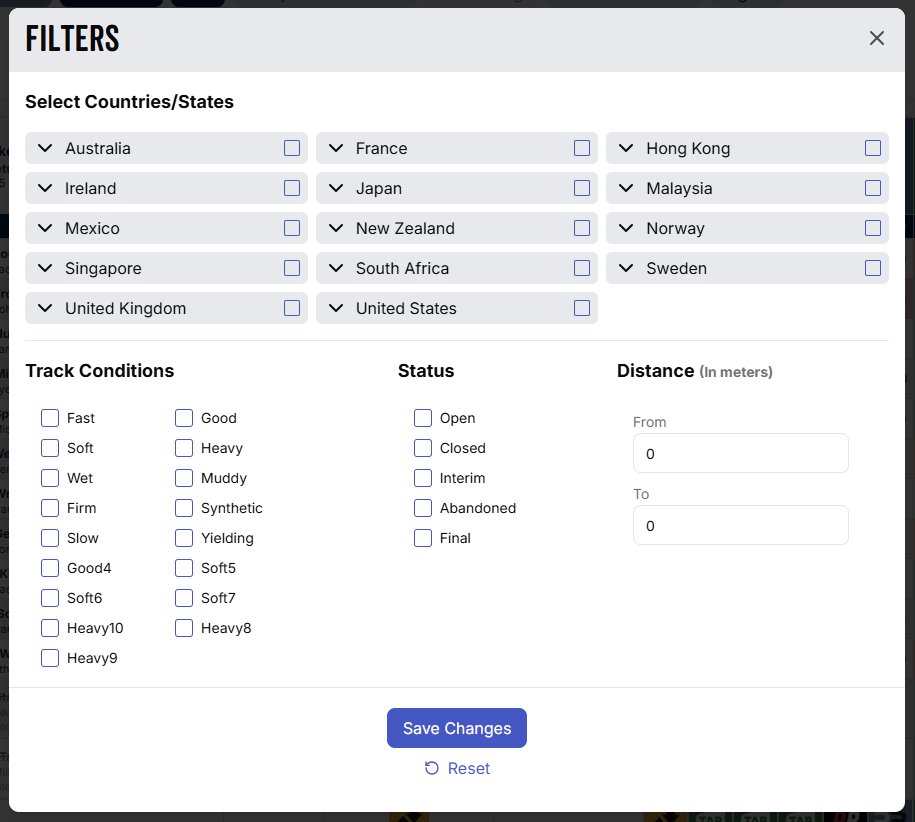Click the Distance From input field
Image resolution: width=915 pixels, height=822 pixels.
pyautogui.click(x=740, y=453)
